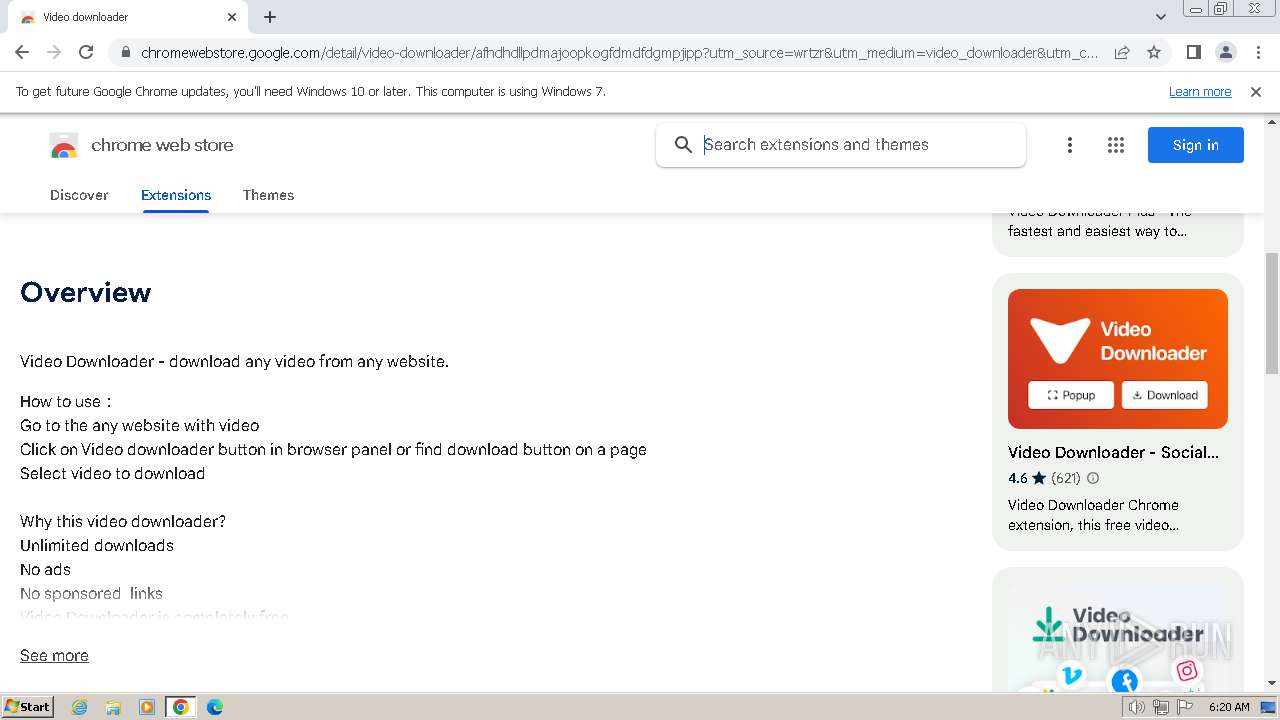Click the 'Unlimited downloads' text line

[x=97, y=545]
